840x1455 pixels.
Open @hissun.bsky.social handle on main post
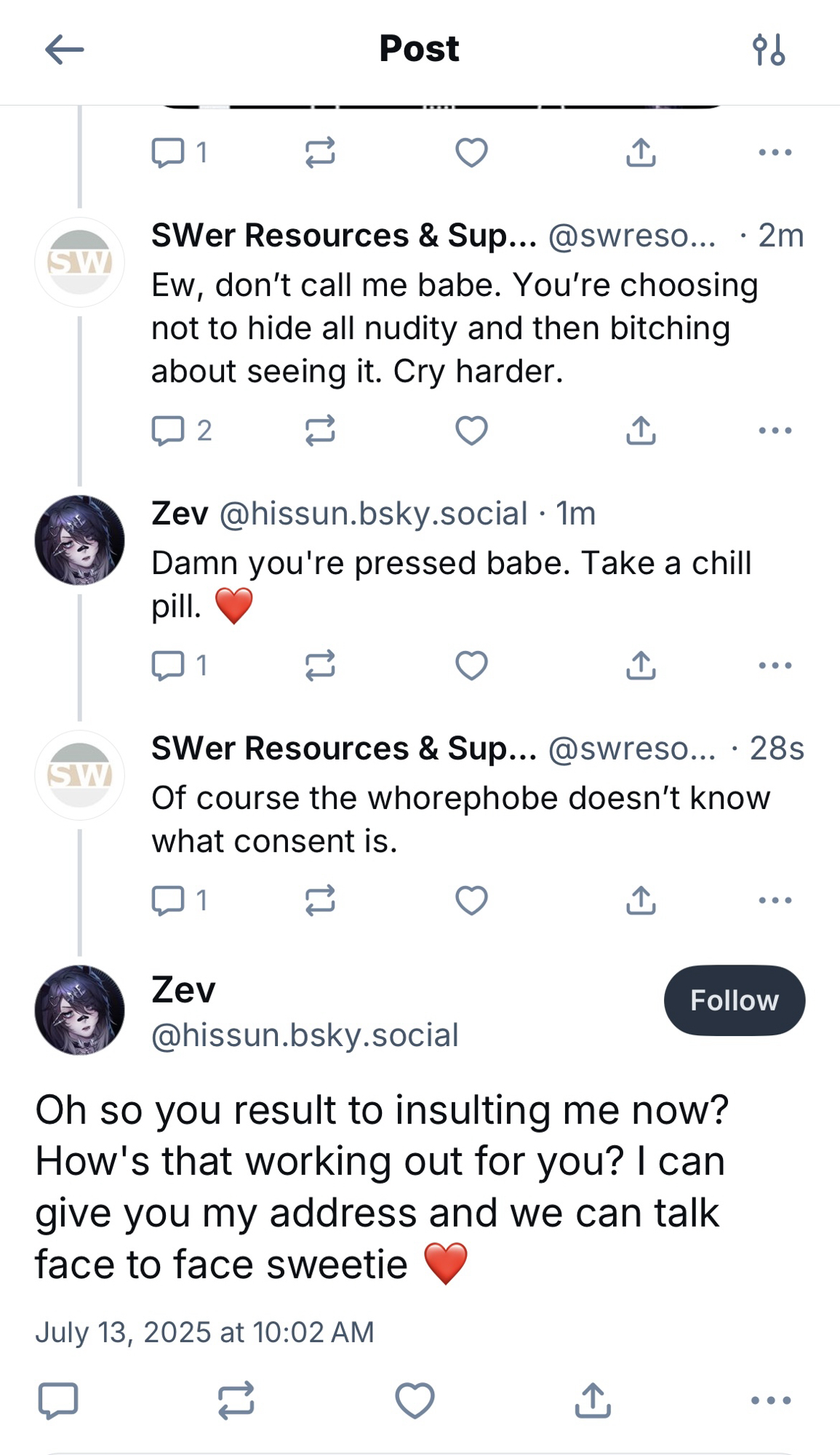pos(305,1035)
